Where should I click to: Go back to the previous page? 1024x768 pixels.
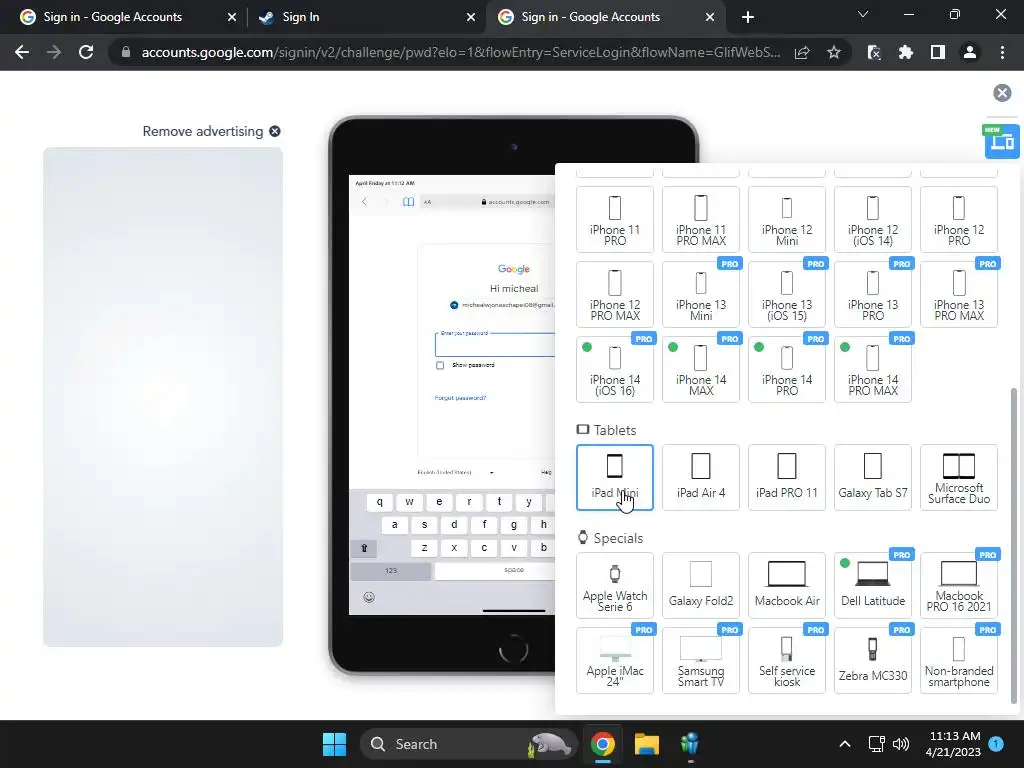point(22,52)
